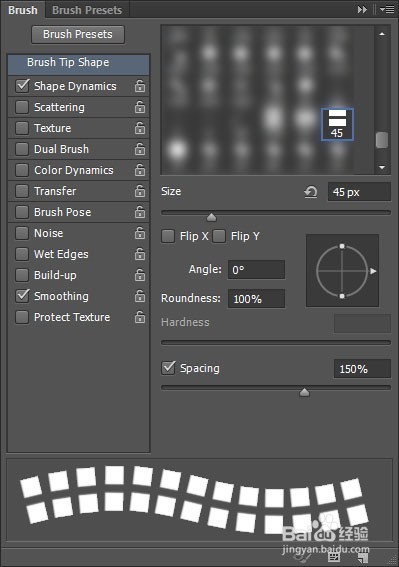
Task: Enable the Transfer checkbox
Action: tap(22, 191)
